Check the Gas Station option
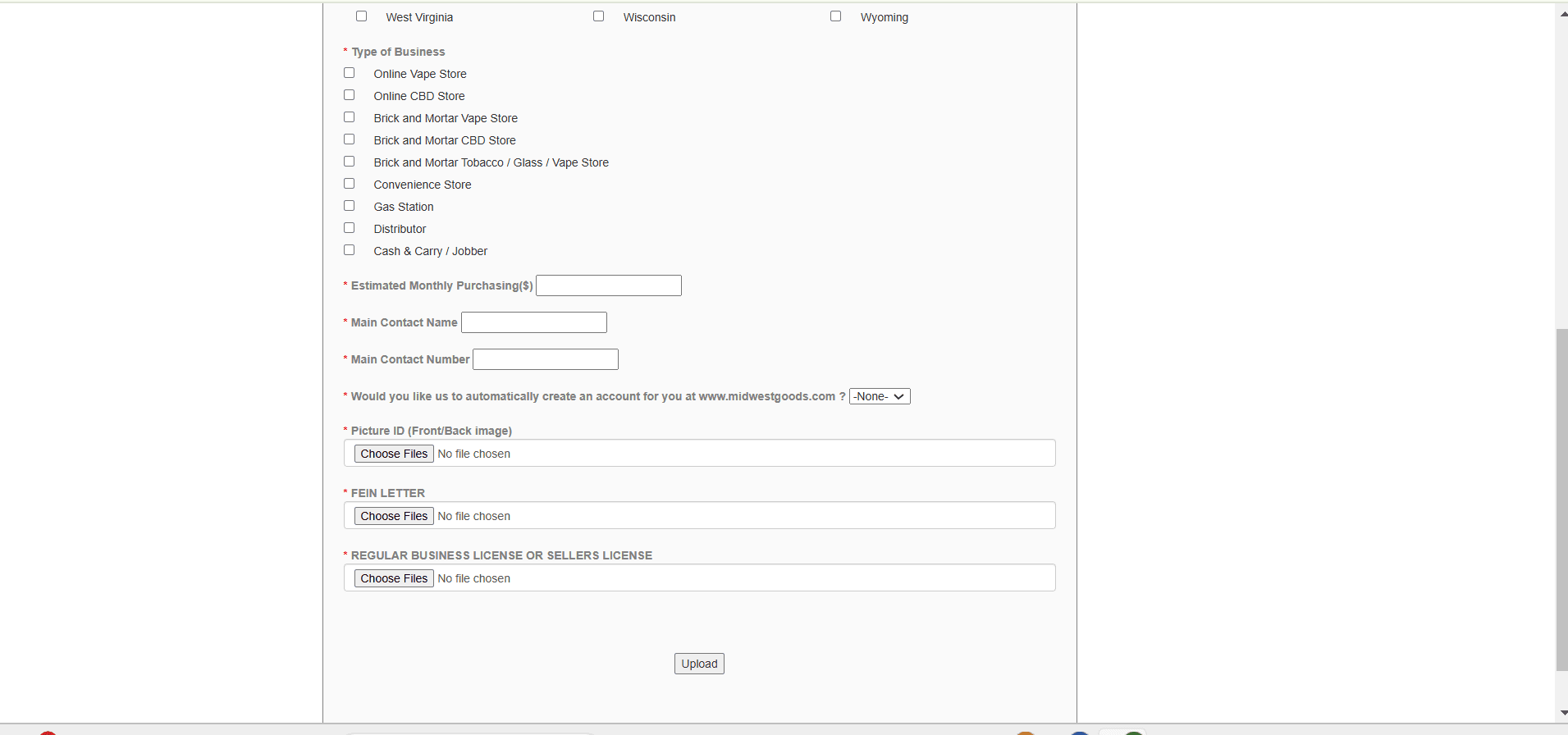 point(349,206)
